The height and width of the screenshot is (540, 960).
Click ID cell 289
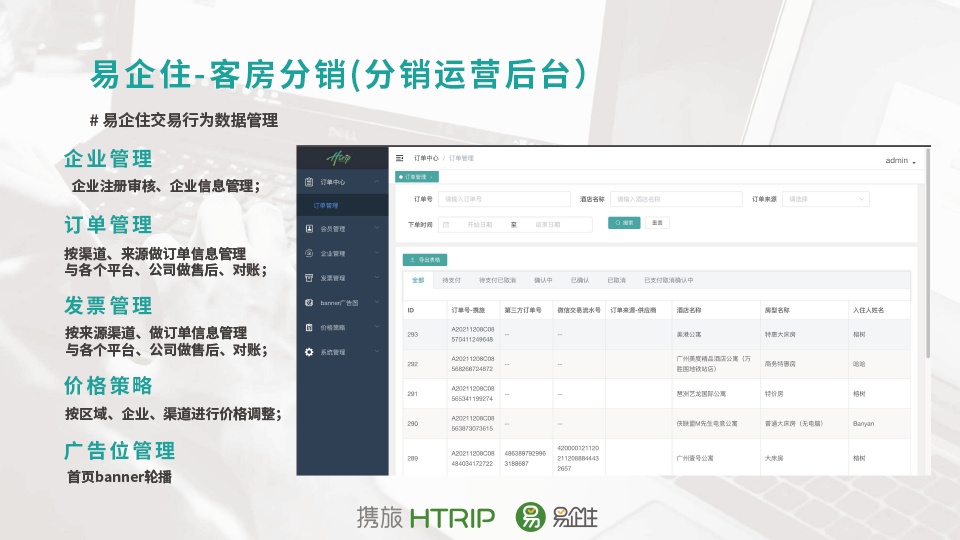[x=413, y=458]
